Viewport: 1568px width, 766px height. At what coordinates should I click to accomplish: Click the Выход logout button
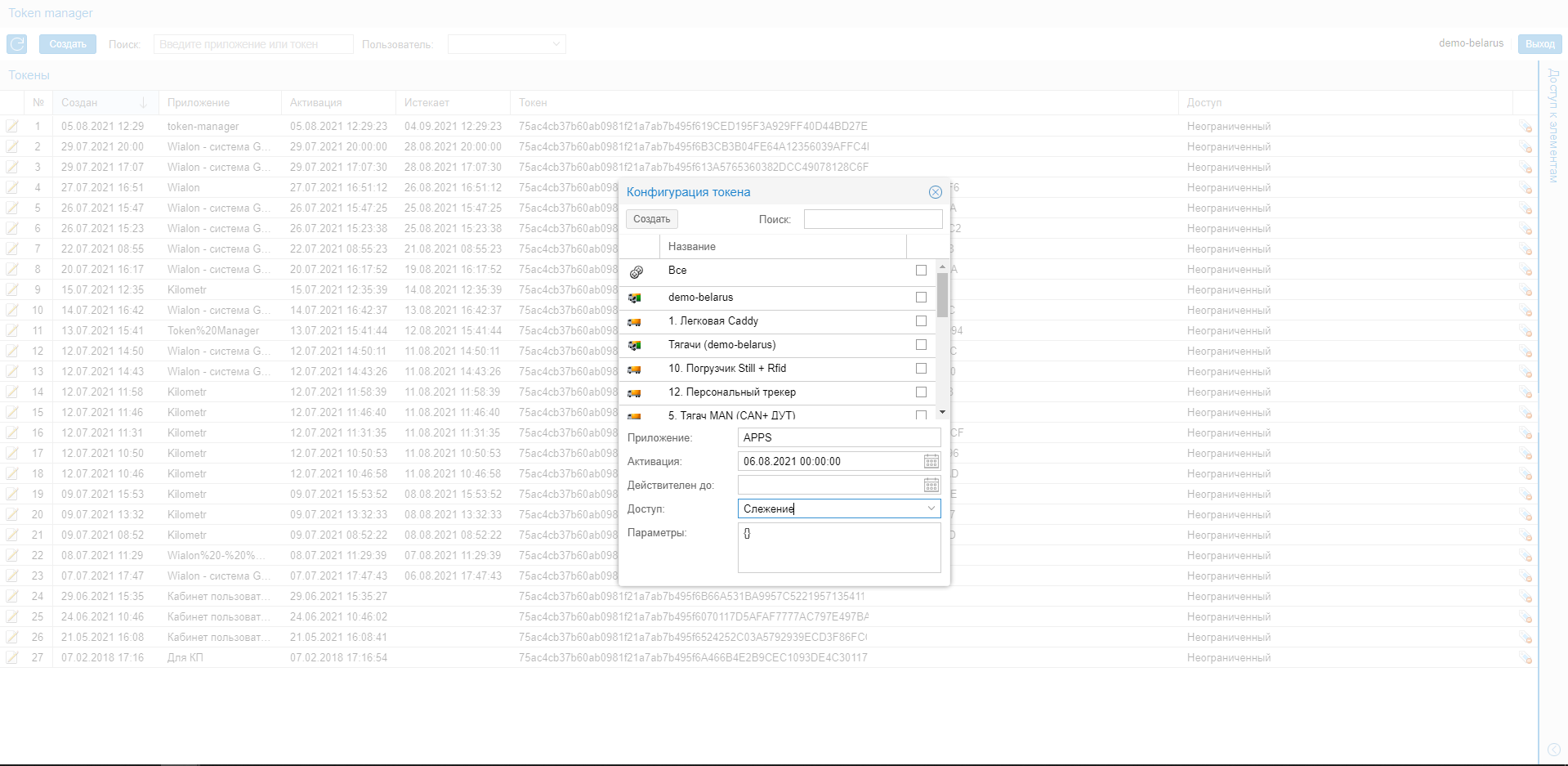1539,44
